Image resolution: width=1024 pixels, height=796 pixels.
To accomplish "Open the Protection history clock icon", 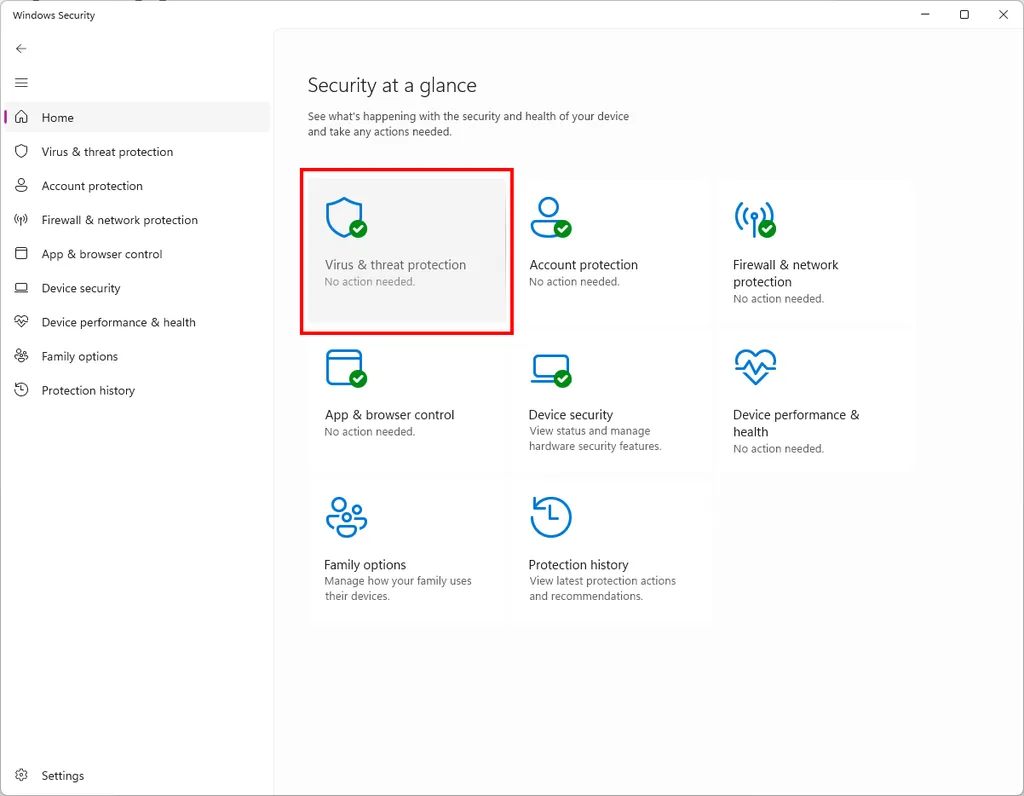I will pos(551,516).
